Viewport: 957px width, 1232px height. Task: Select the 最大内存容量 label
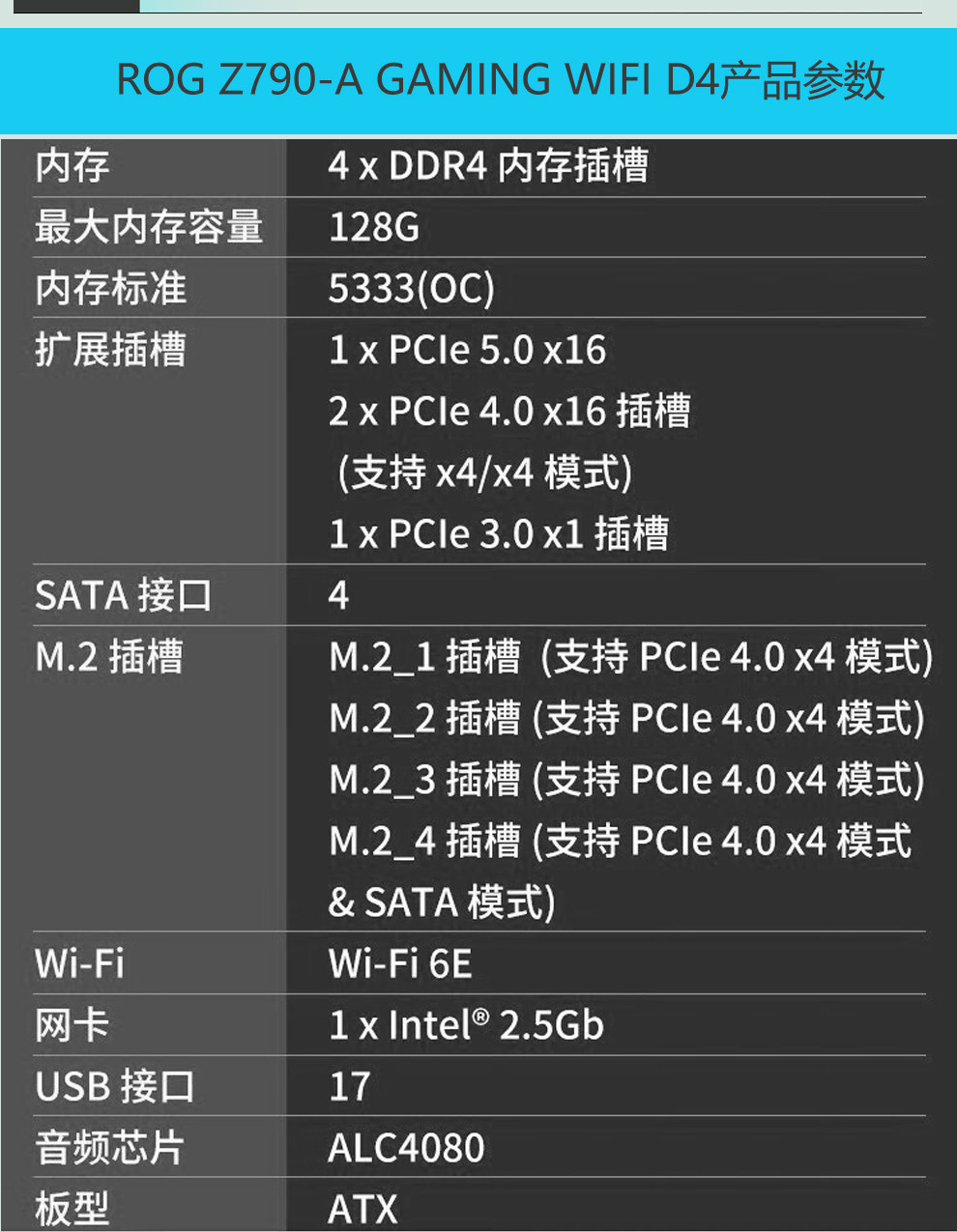pos(149,227)
